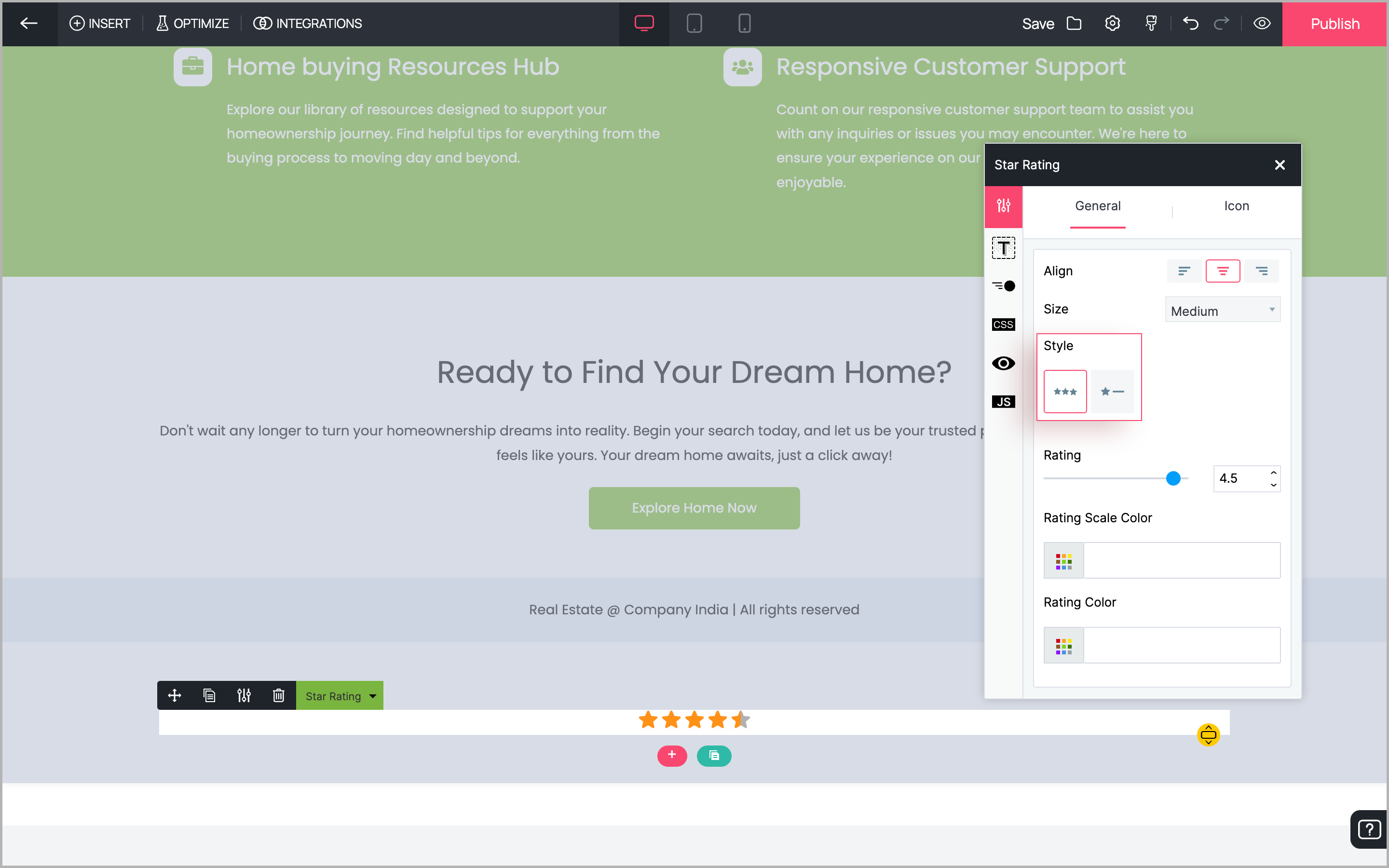Toggle the visibility eye in the sidebar
The height and width of the screenshot is (868, 1389).
[x=1003, y=364]
